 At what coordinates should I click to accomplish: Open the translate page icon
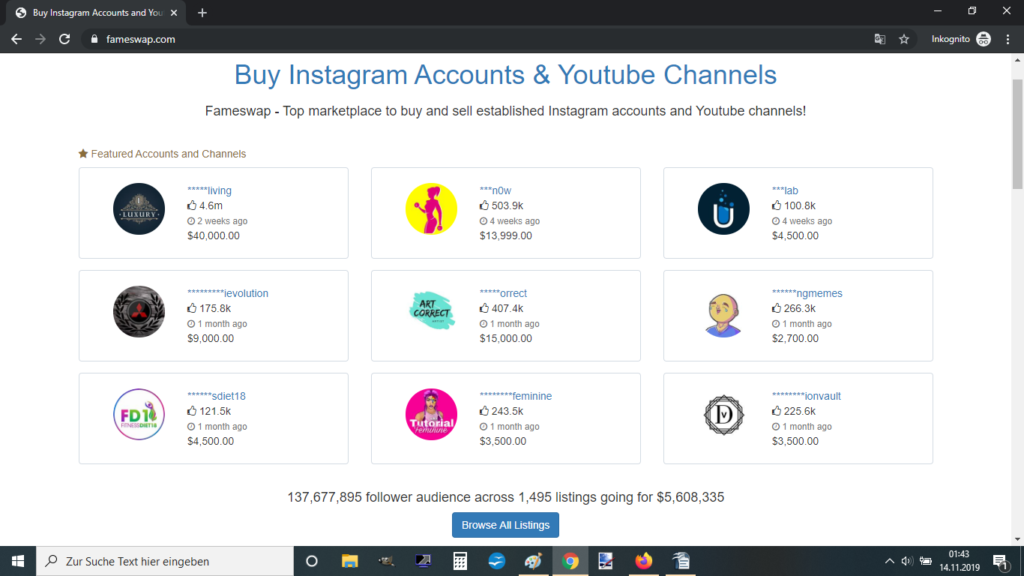click(880, 39)
